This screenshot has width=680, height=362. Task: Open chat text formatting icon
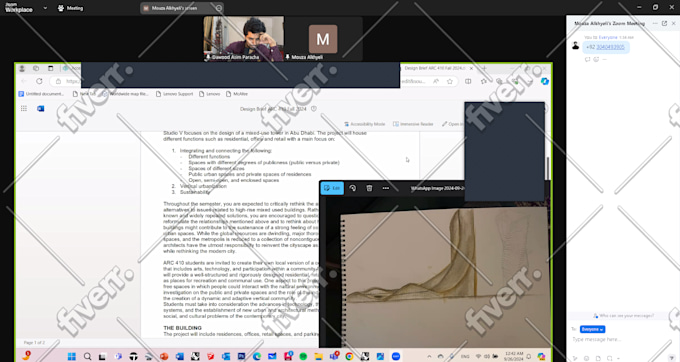click(x=575, y=358)
